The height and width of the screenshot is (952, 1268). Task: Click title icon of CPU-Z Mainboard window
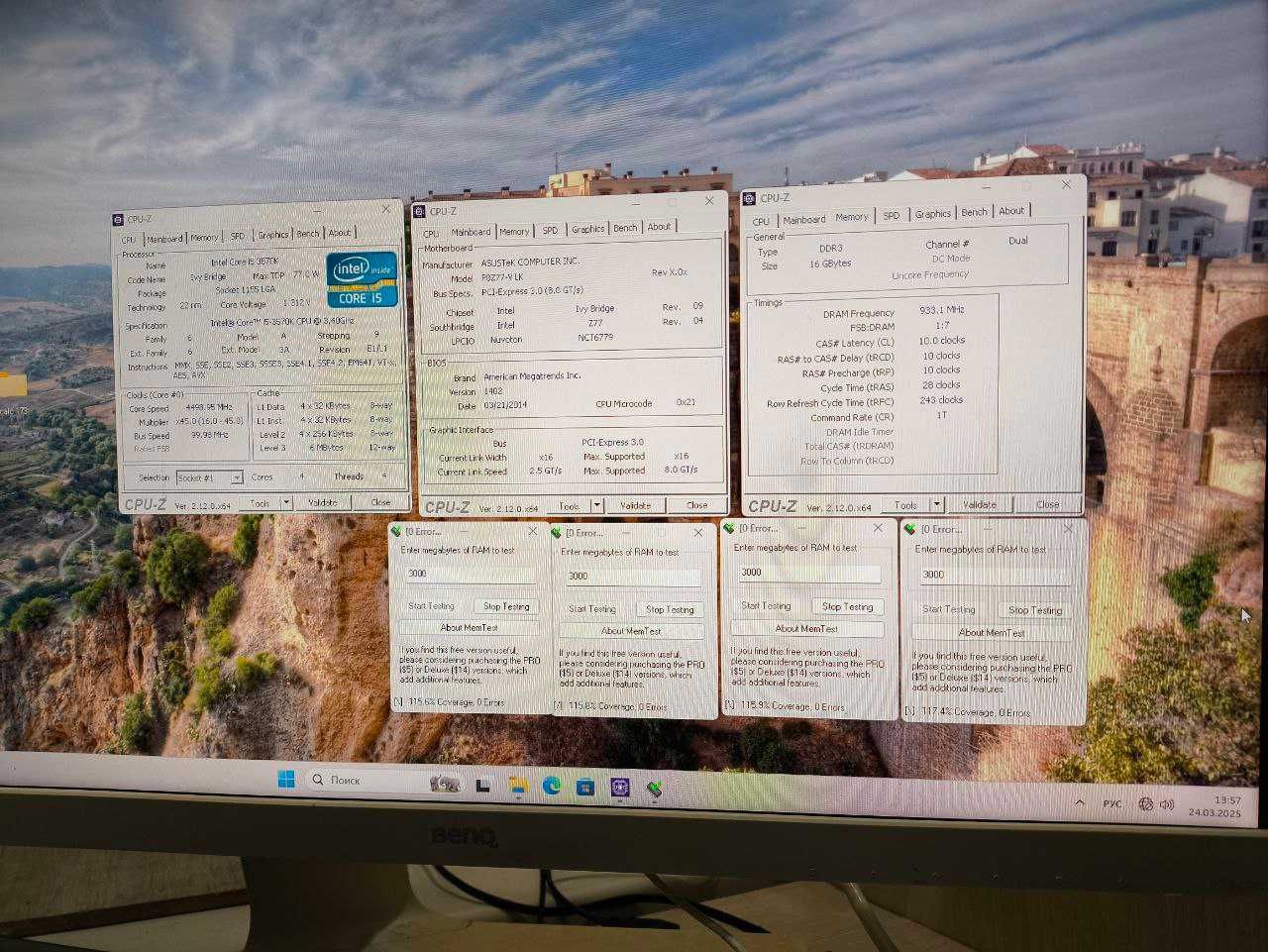pyautogui.click(x=420, y=211)
